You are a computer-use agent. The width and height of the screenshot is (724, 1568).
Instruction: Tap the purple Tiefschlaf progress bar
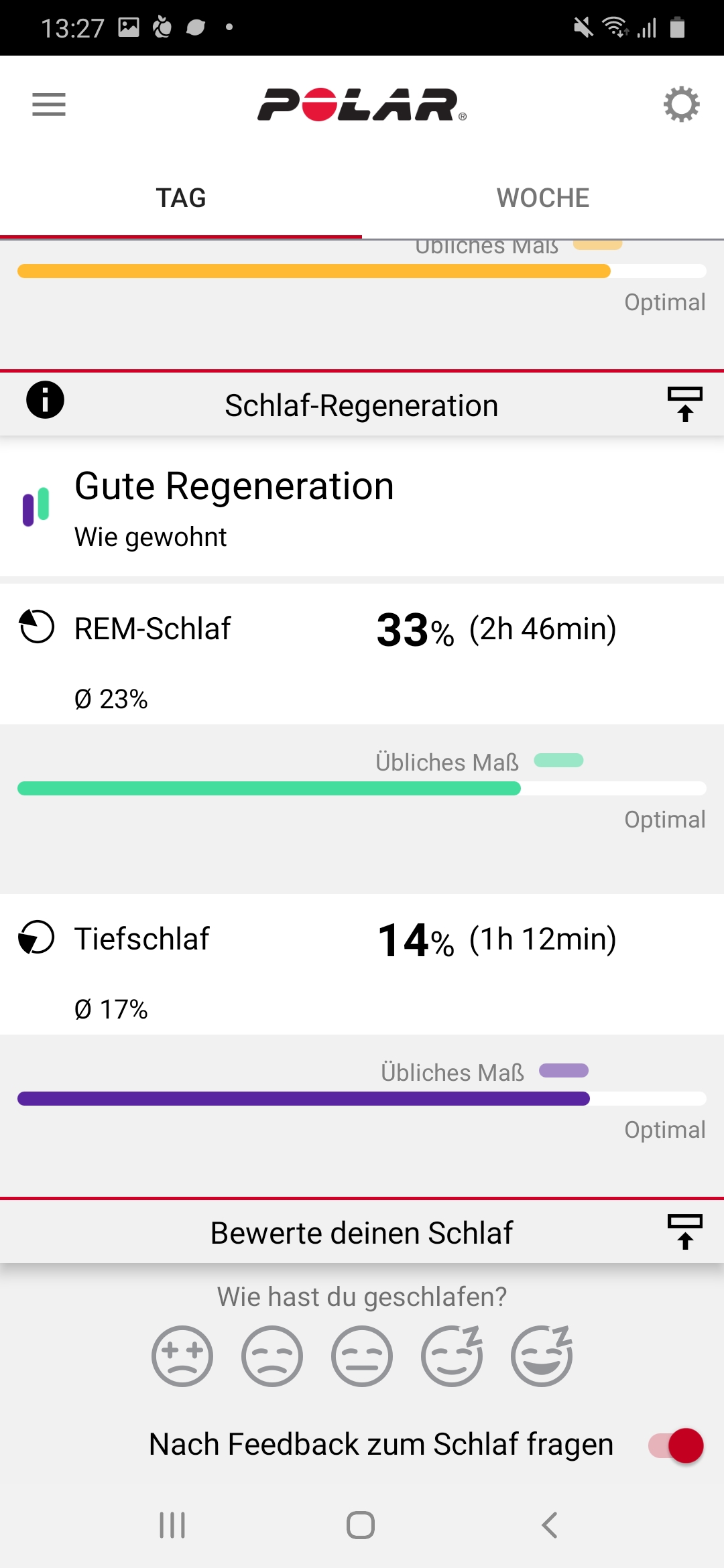click(x=303, y=1099)
